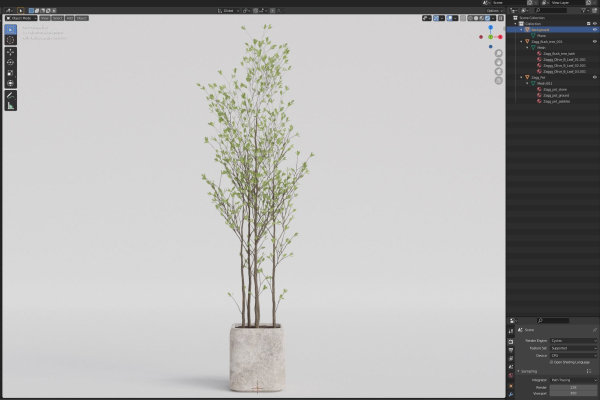Viewport: 600px width, 400px height.
Task: Click red X axis on gizmo
Action: pyautogui.click(x=500, y=37)
